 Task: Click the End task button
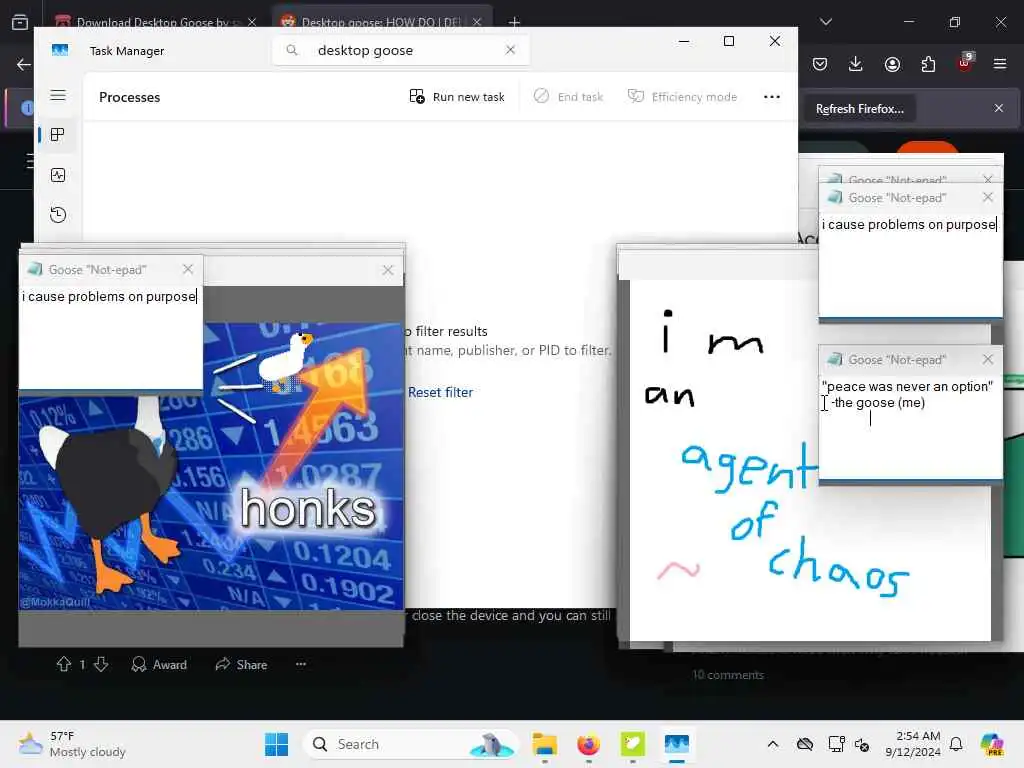[x=568, y=97]
